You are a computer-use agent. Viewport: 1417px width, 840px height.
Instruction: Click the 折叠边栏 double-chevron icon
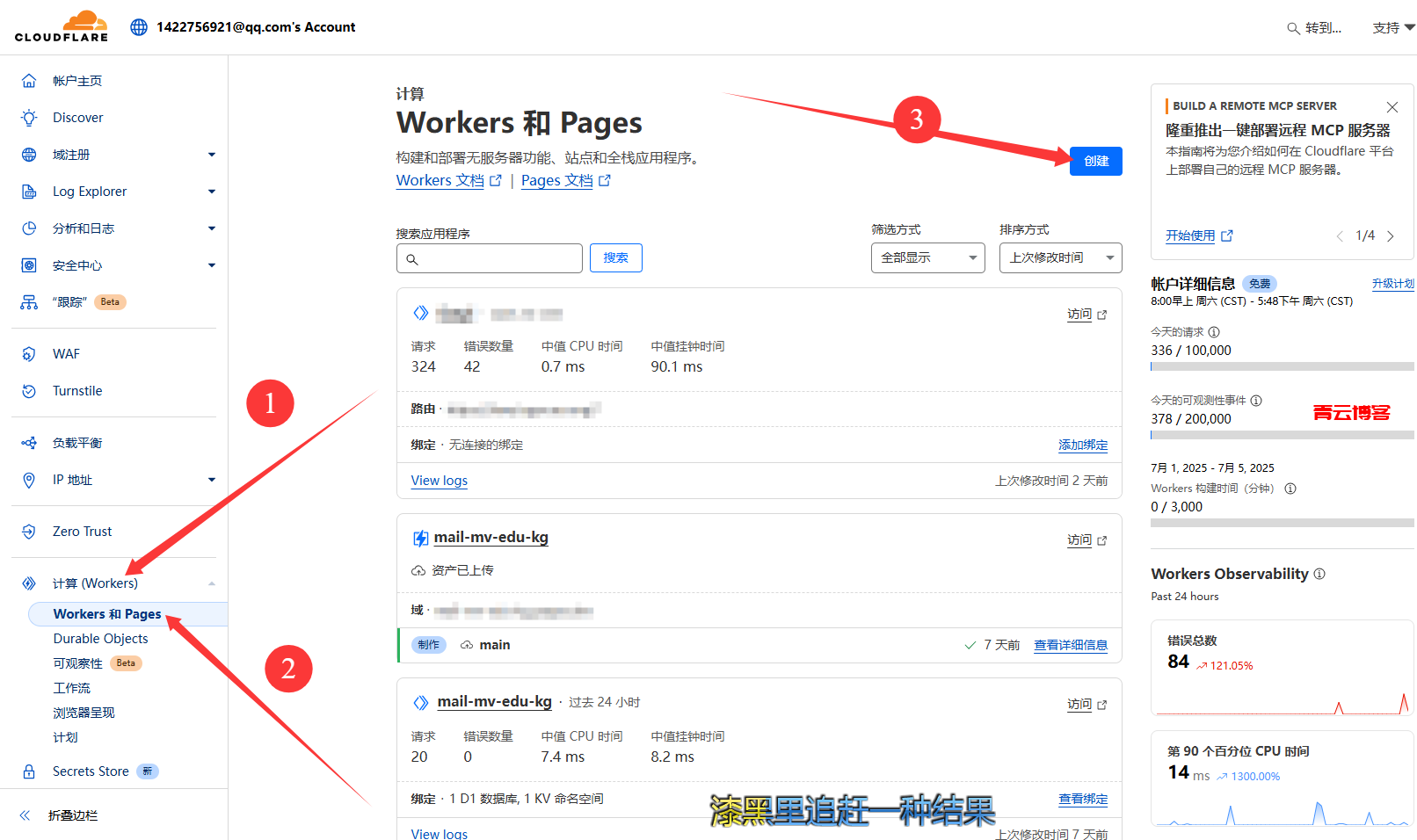tap(25, 815)
